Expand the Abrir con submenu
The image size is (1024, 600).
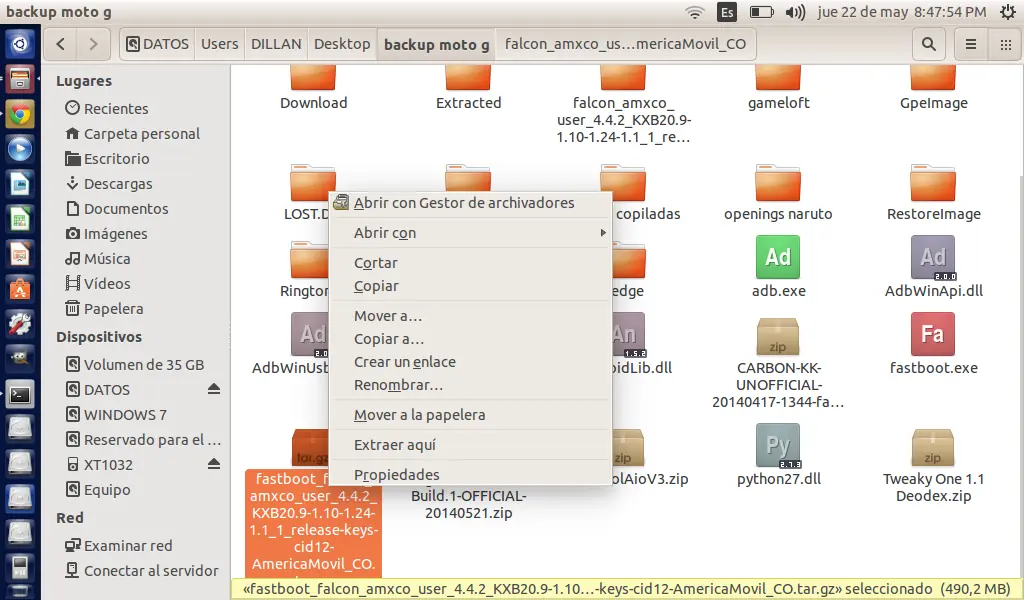(x=470, y=233)
